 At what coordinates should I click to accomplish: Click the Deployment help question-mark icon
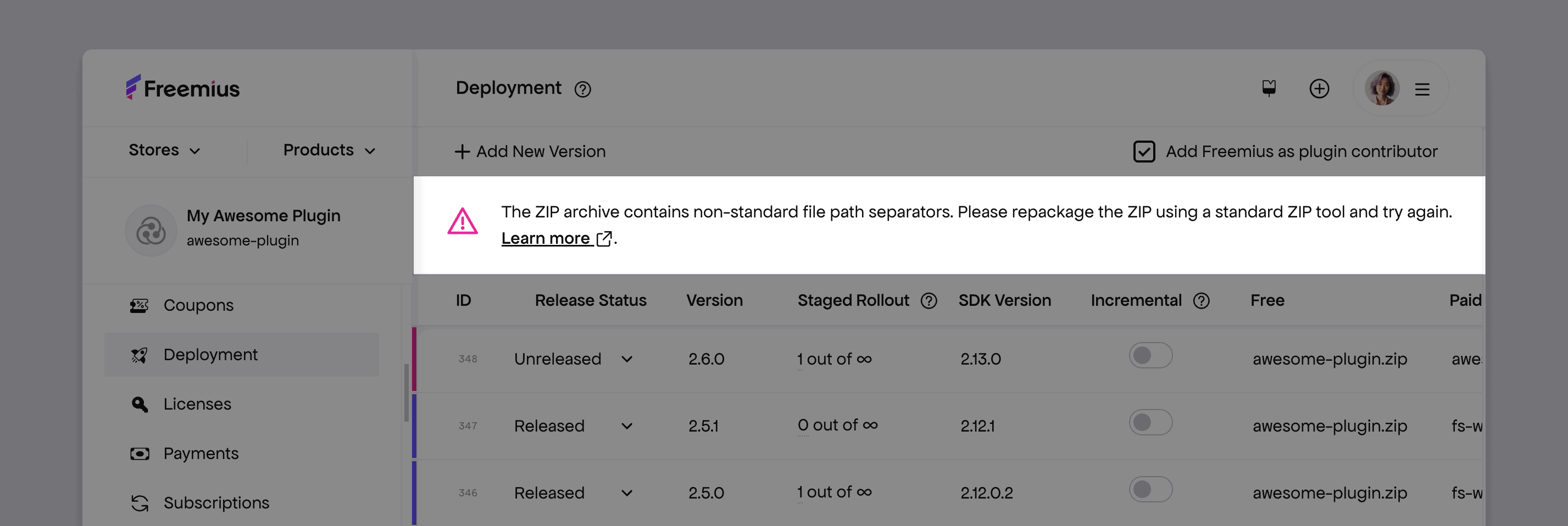pyautogui.click(x=582, y=89)
